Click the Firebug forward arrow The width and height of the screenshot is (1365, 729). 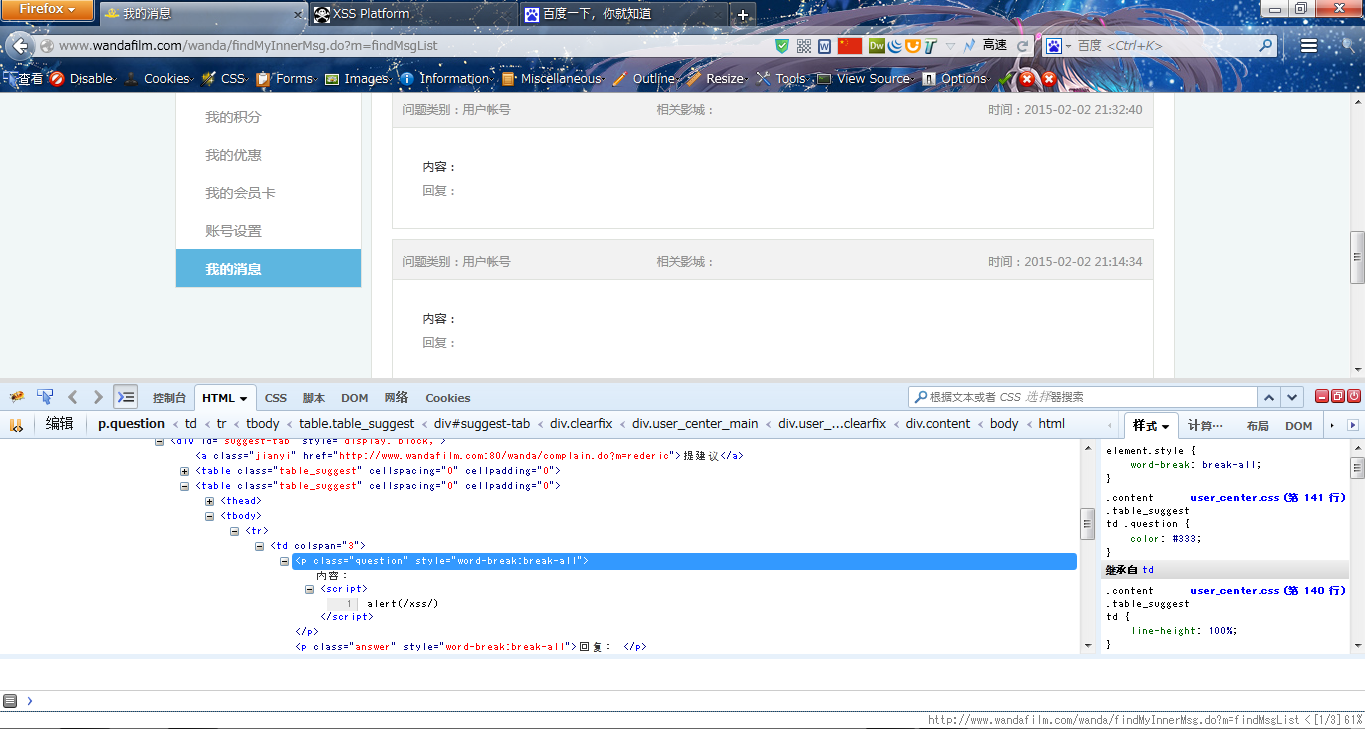click(98, 397)
